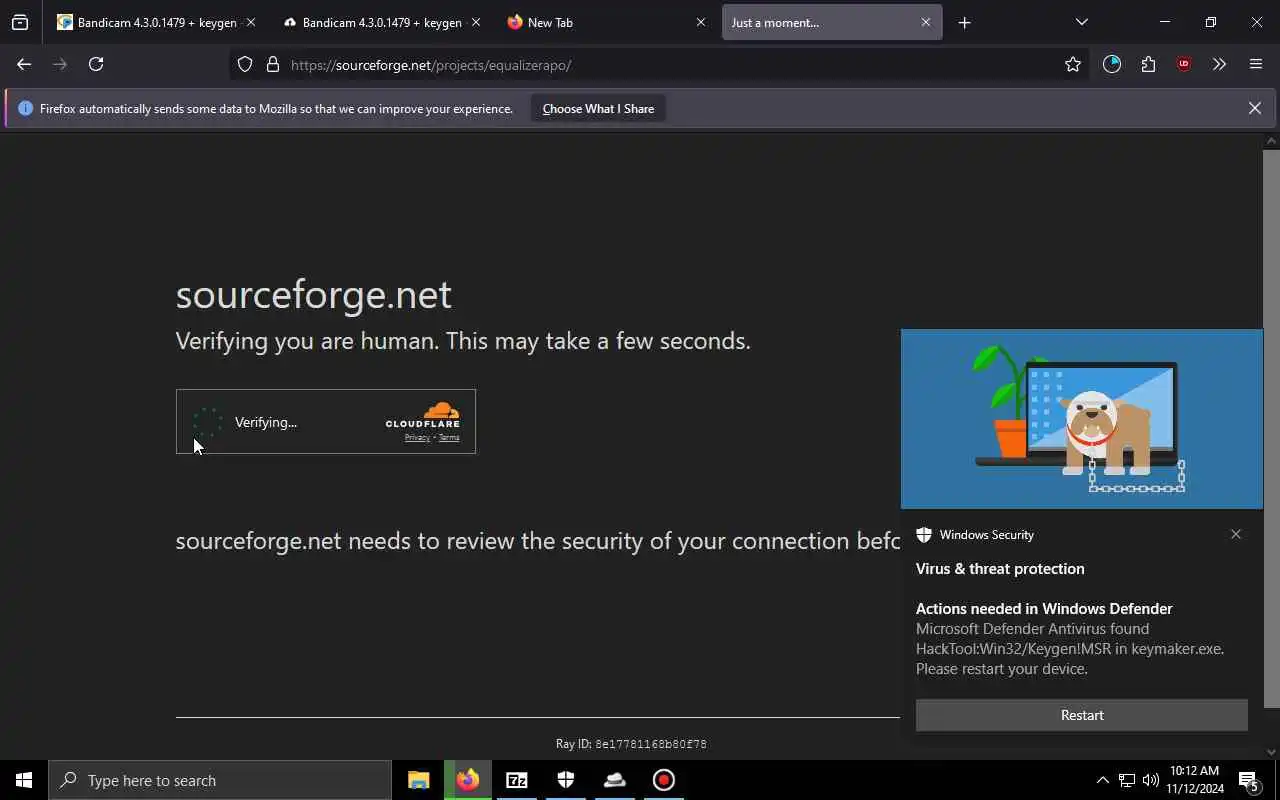Image resolution: width=1280 pixels, height=800 pixels.
Task: Open the white hat app icon in taskbar
Action: (615, 780)
